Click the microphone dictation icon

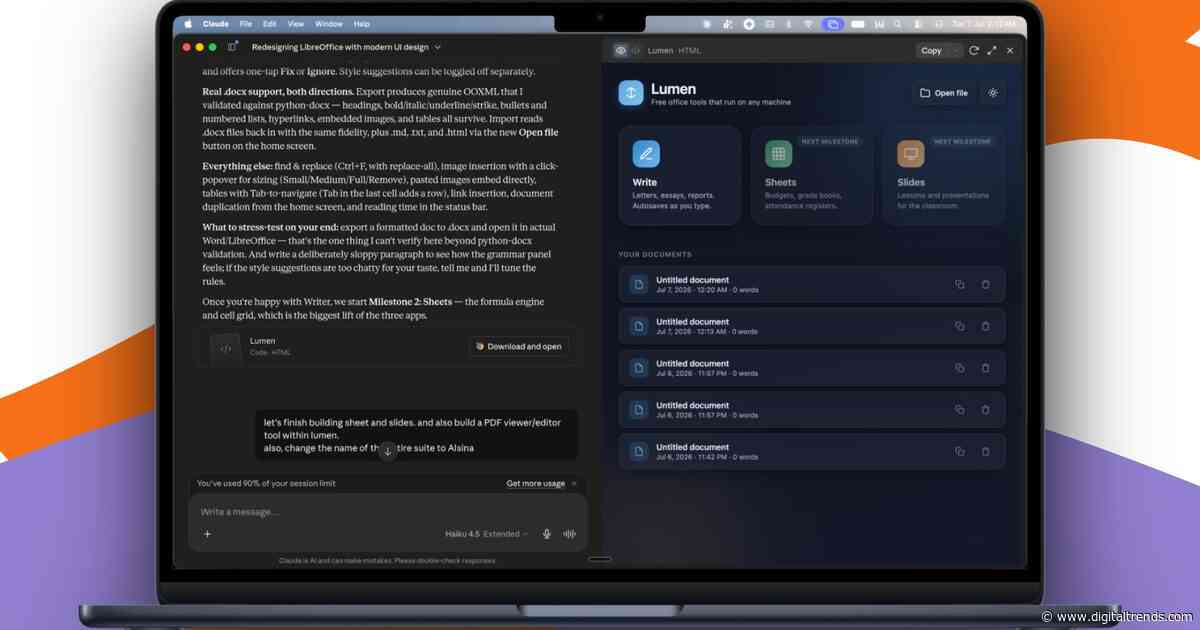coord(547,534)
